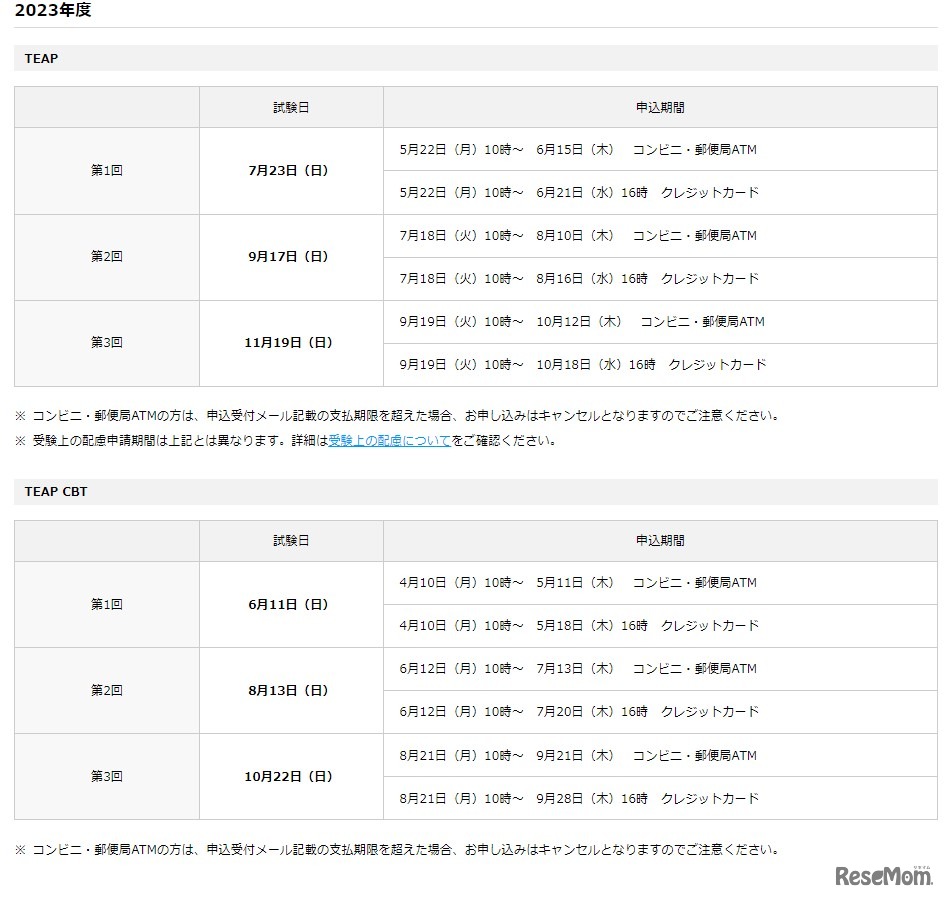
Task: Select row 5月22日～6月21日（水）16時 クレジットカード
Action: point(661,192)
